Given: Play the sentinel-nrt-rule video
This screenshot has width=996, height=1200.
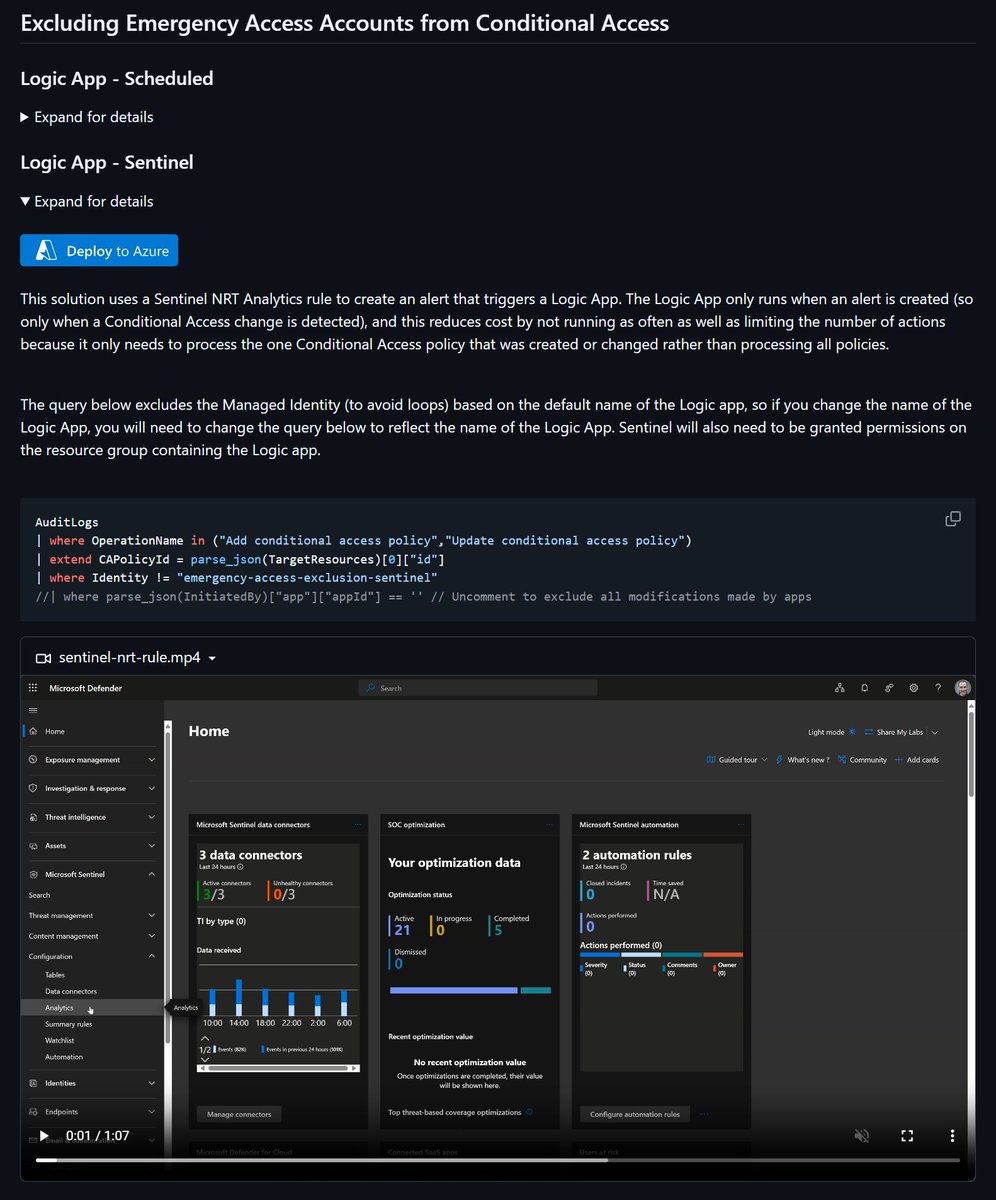Looking at the screenshot, I should coord(43,1136).
